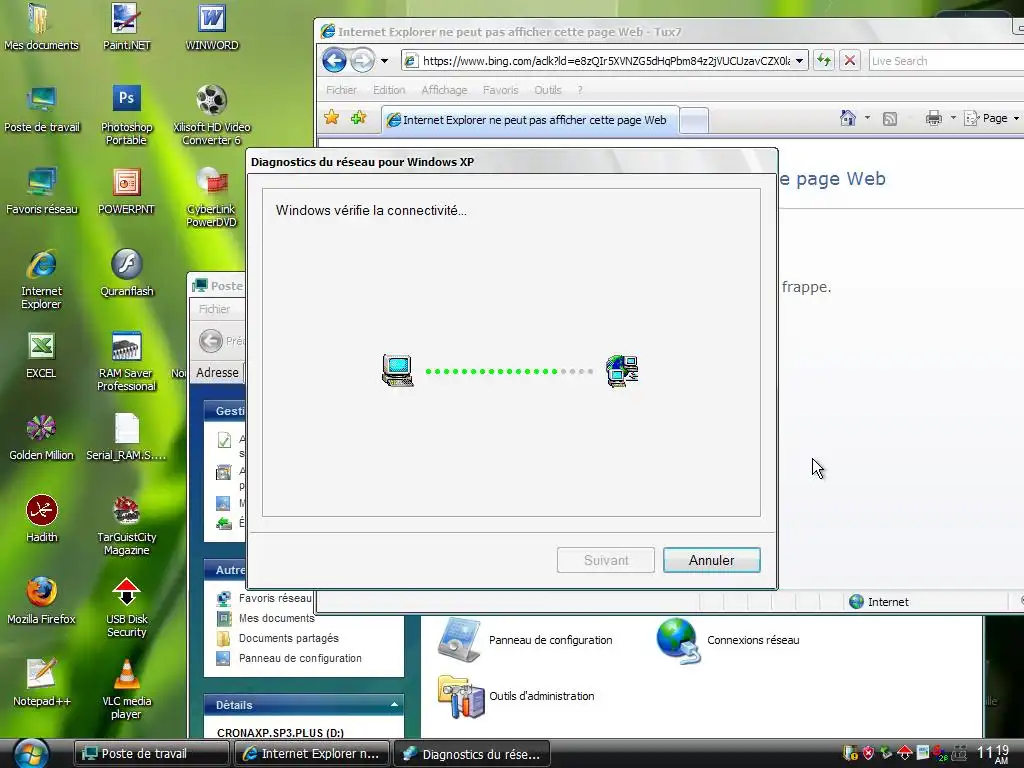This screenshot has width=1024, height=768.
Task: Open the Outils menu in Internet Explorer
Action: pos(547,90)
